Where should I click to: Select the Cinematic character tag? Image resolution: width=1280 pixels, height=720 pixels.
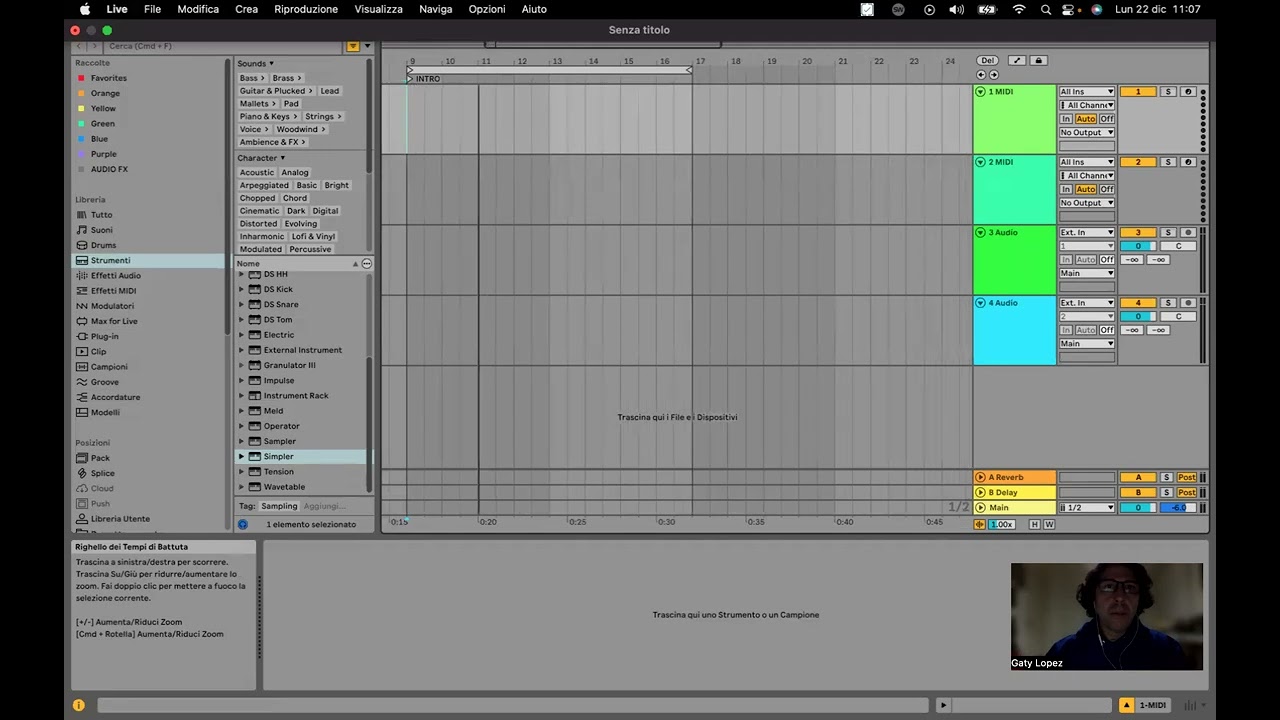point(259,211)
